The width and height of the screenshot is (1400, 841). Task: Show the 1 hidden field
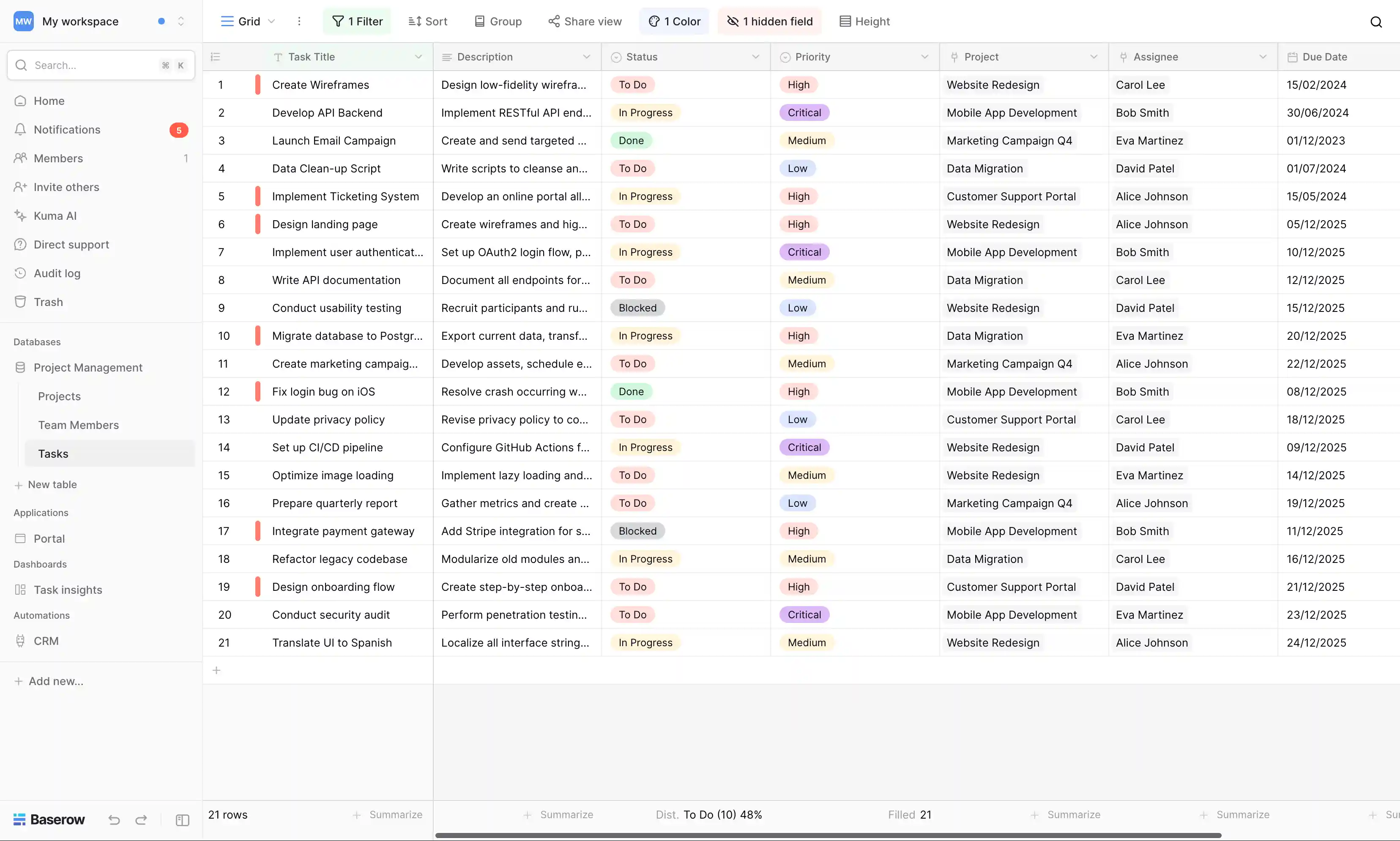point(769,21)
